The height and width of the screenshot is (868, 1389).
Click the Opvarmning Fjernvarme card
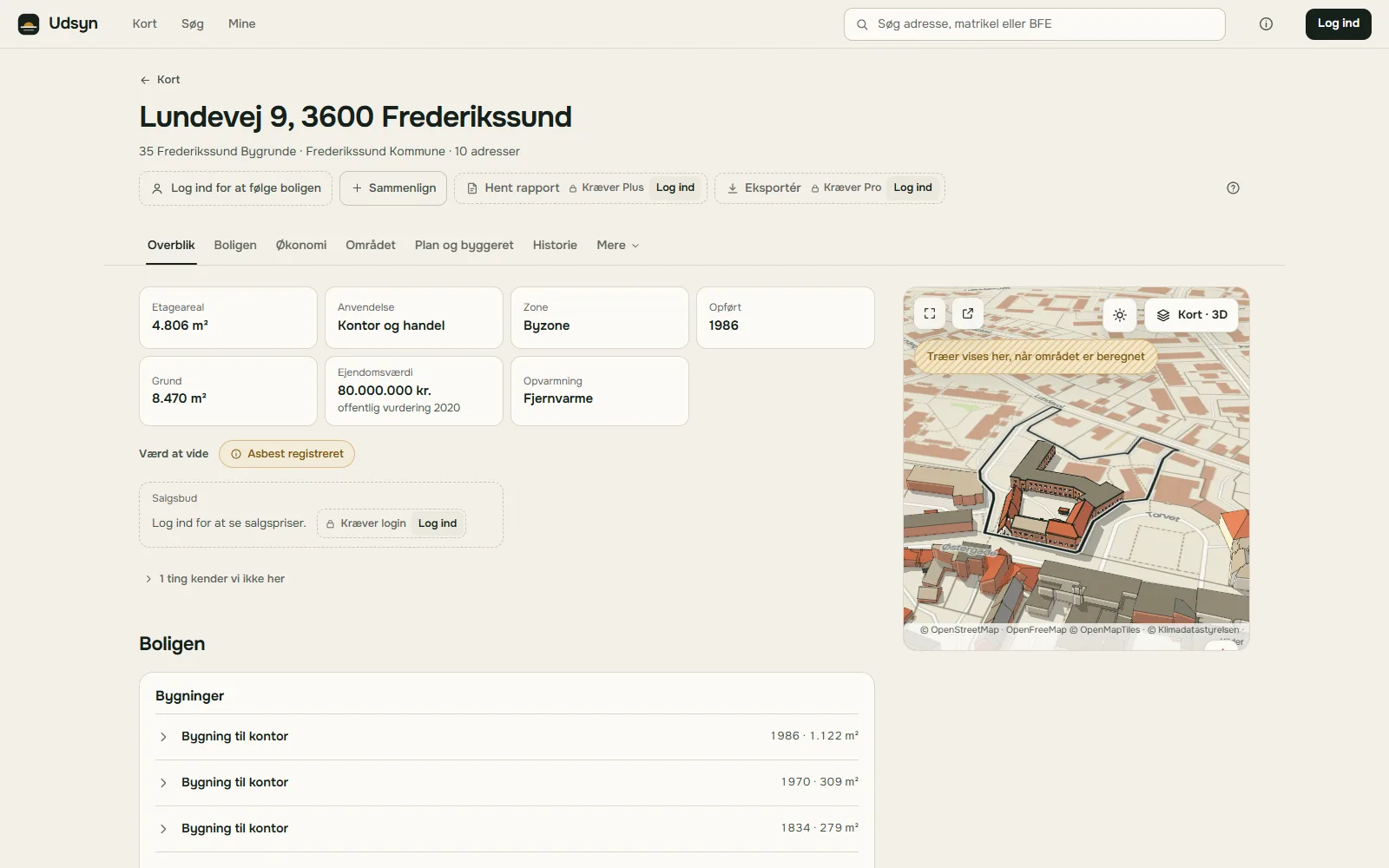[600, 391]
